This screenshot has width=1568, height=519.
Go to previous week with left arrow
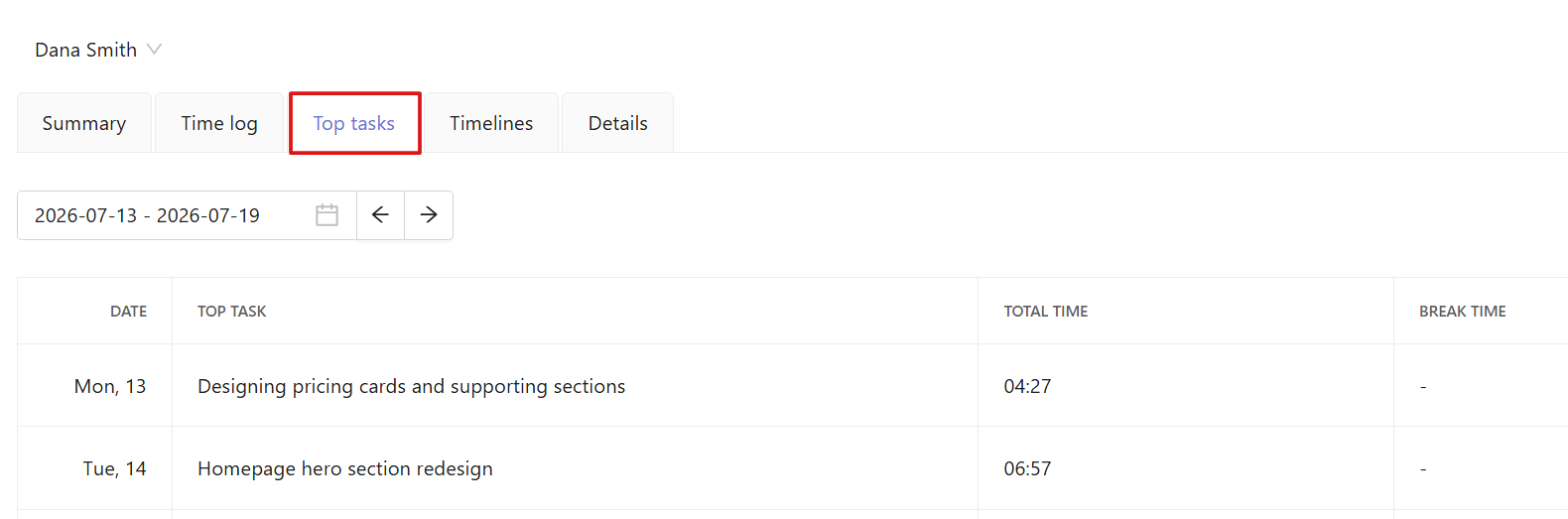380,215
